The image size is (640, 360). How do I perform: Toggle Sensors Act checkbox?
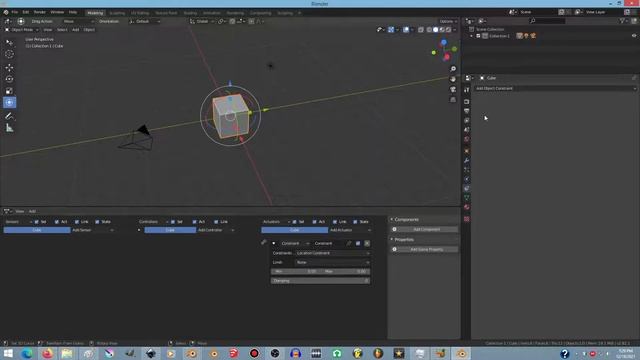pyautogui.click(x=57, y=222)
